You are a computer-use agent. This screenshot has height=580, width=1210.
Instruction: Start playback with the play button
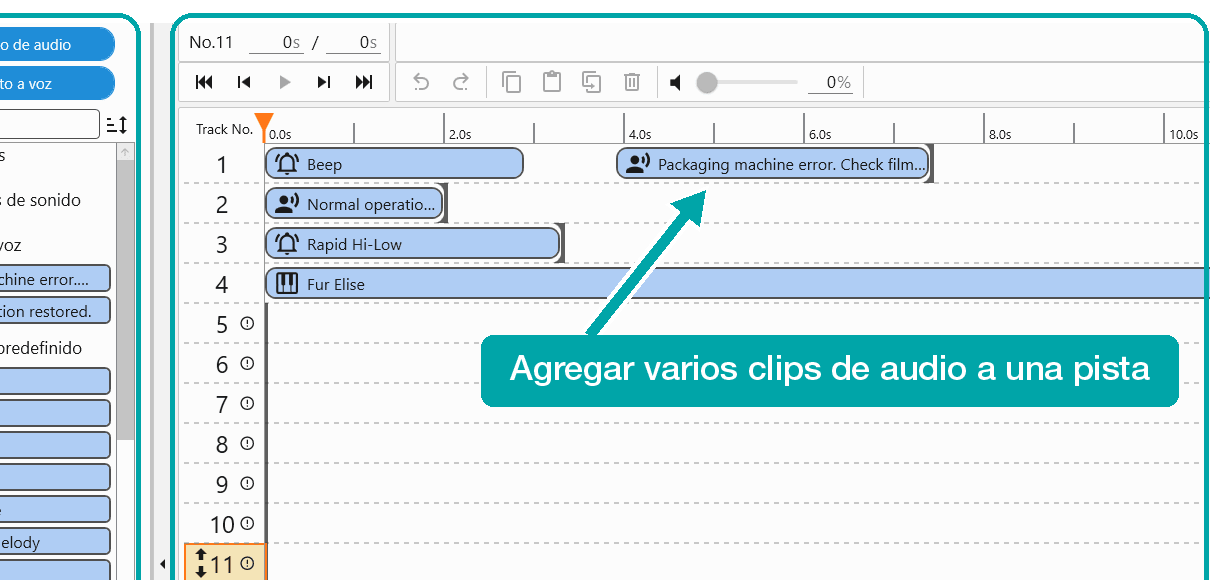click(x=285, y=82)
